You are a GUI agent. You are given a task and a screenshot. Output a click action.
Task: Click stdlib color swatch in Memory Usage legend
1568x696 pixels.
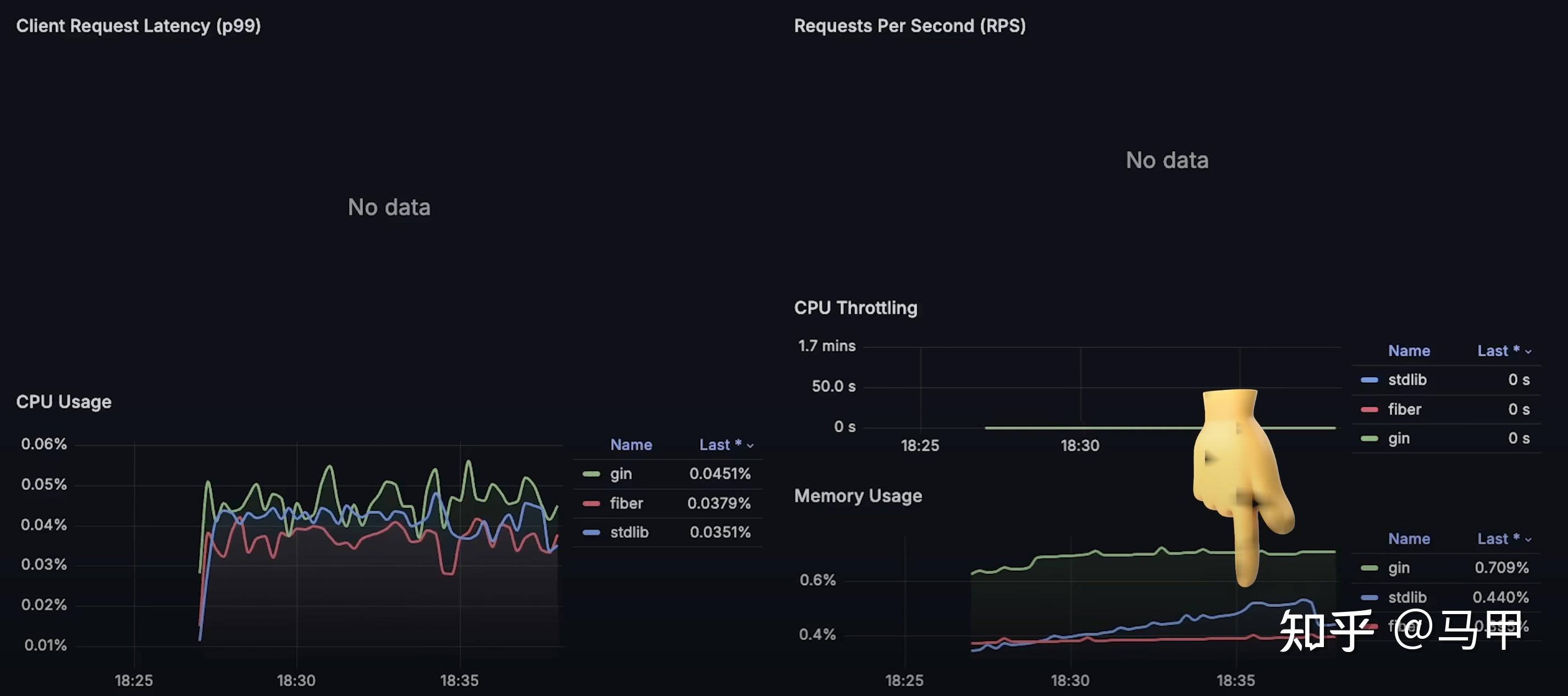1369,598
